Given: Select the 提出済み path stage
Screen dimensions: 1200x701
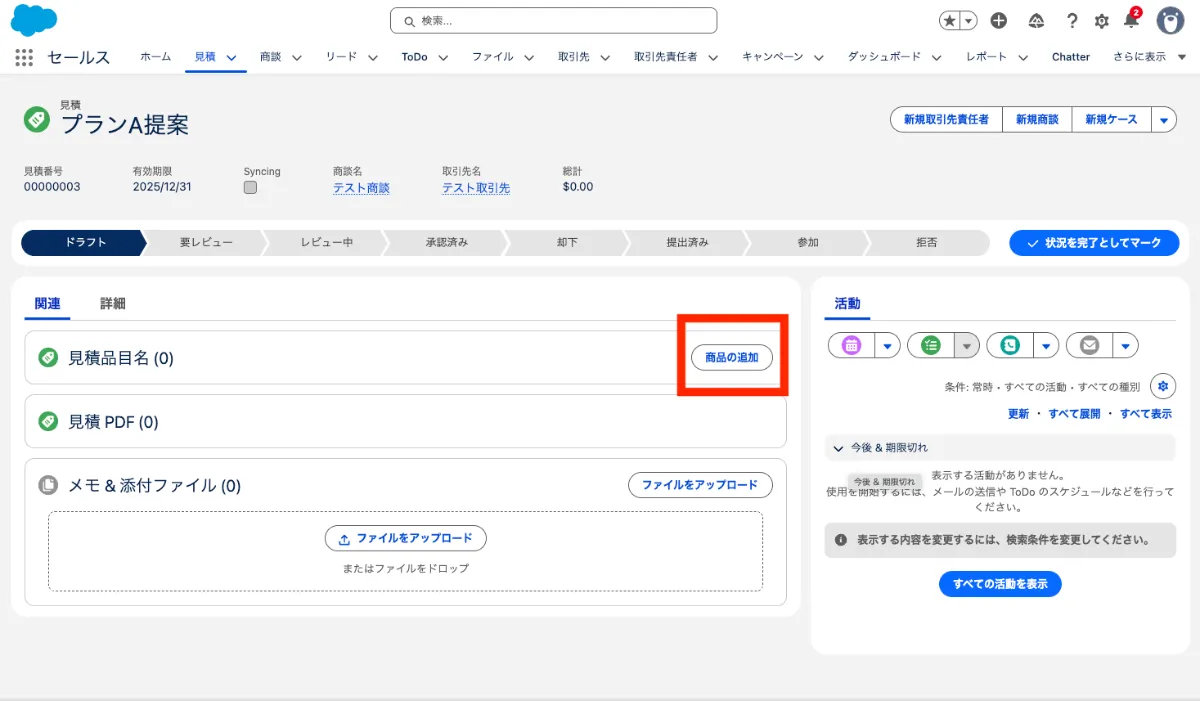Looking at the screenshot, I should pos(687,242).
